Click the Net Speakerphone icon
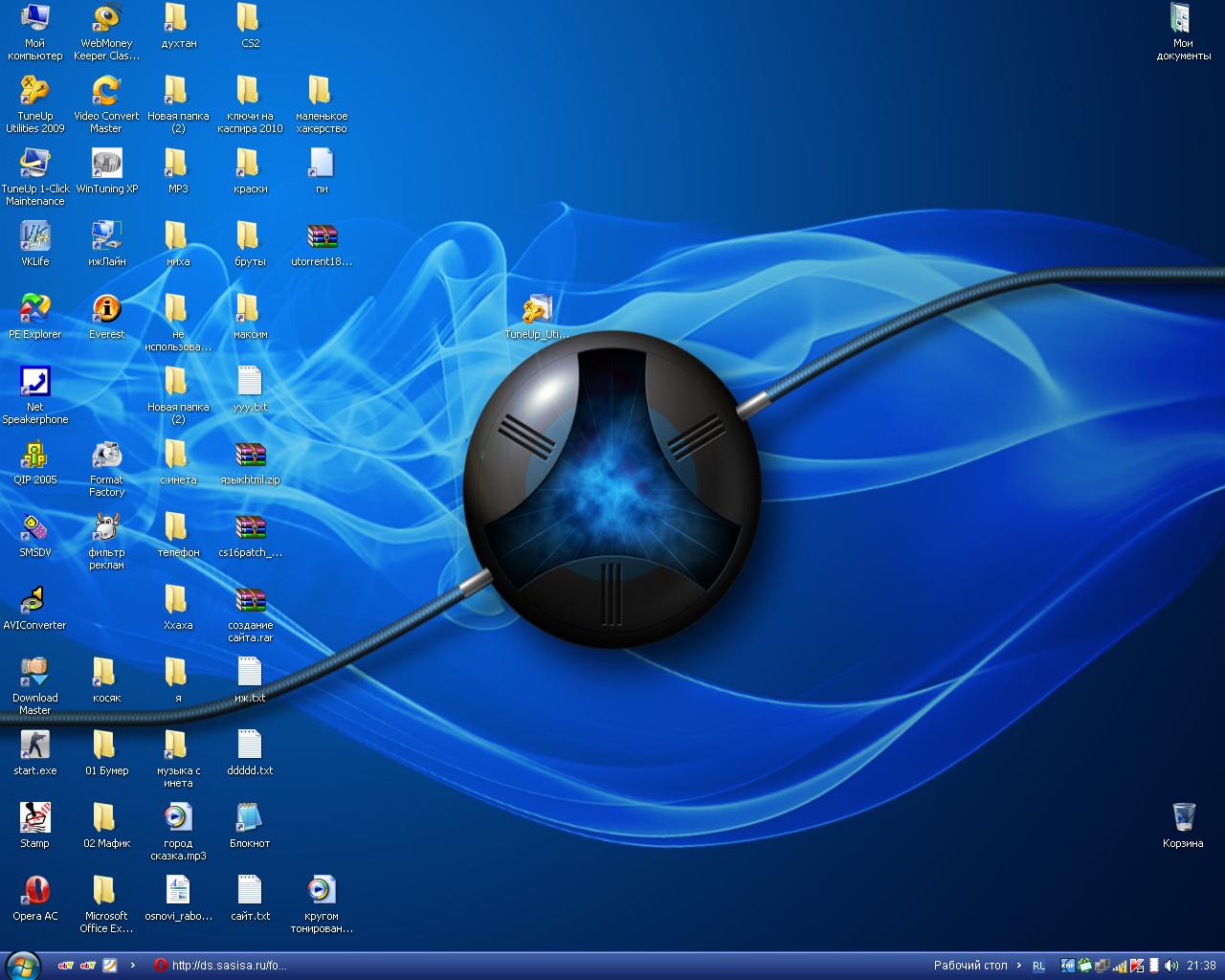Viewport: 1225px width, 980px height. (35, 382)
